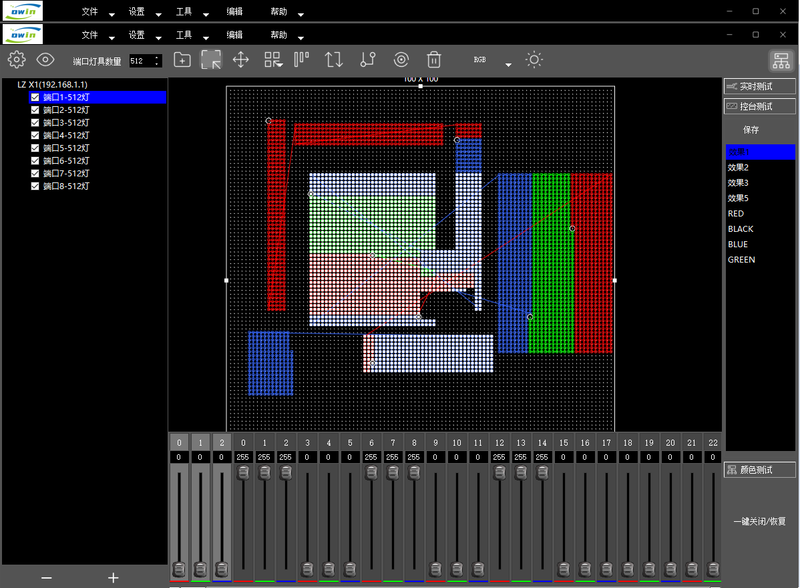Viewport: 800px width, 588px height.
Task: Select 端口5-512灯 row label
Action: click(x=66, y=148)
